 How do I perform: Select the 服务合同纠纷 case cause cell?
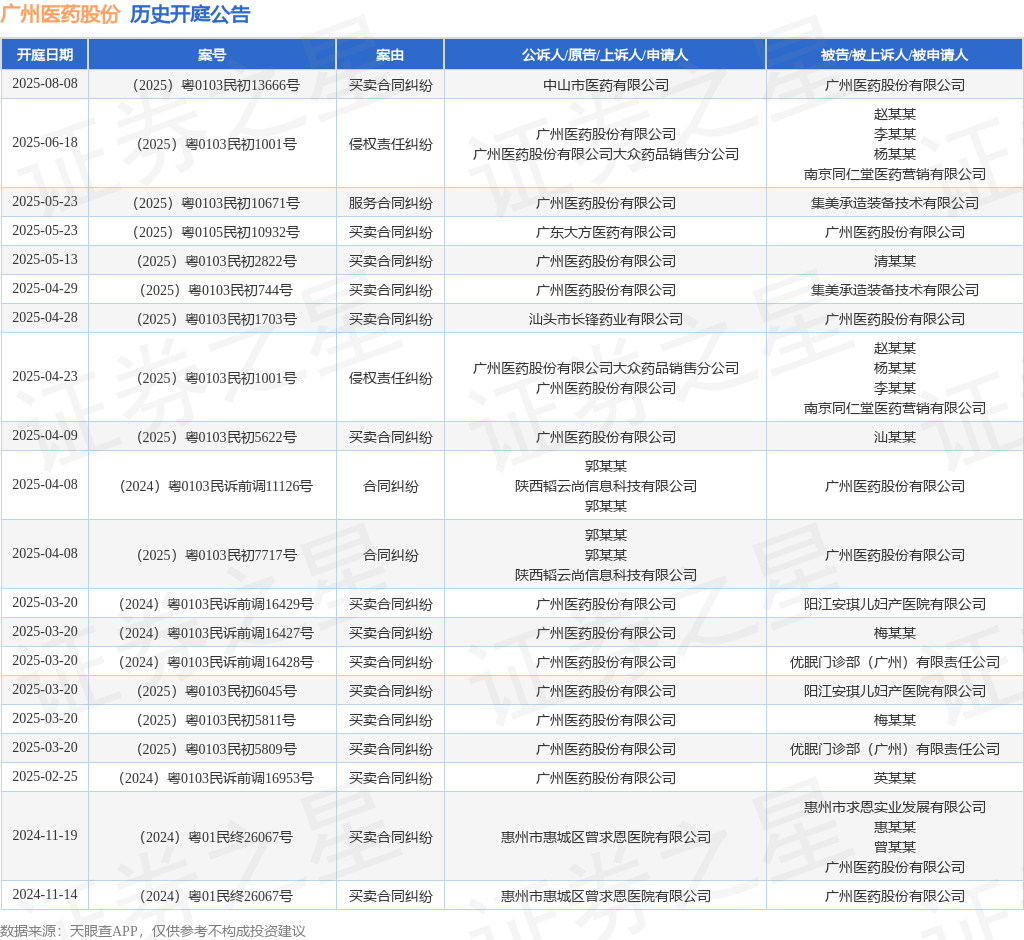(390, 203)
